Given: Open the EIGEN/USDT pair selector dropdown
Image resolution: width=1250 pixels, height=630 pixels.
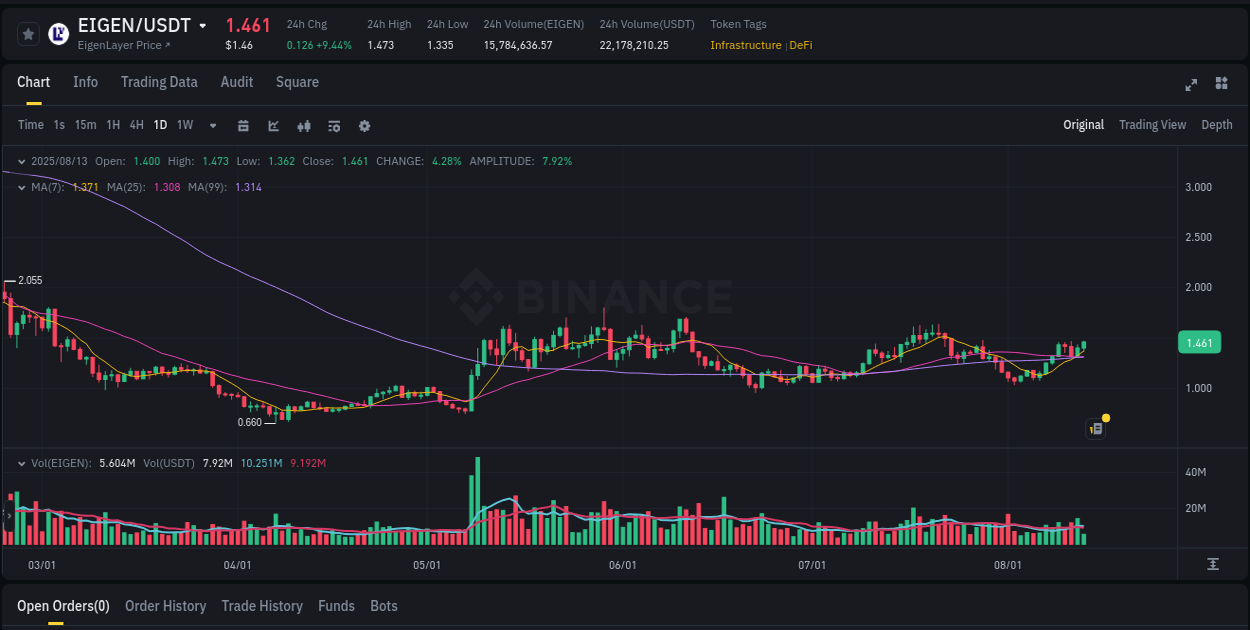Looking at the screenshot, I should [205, 25].
